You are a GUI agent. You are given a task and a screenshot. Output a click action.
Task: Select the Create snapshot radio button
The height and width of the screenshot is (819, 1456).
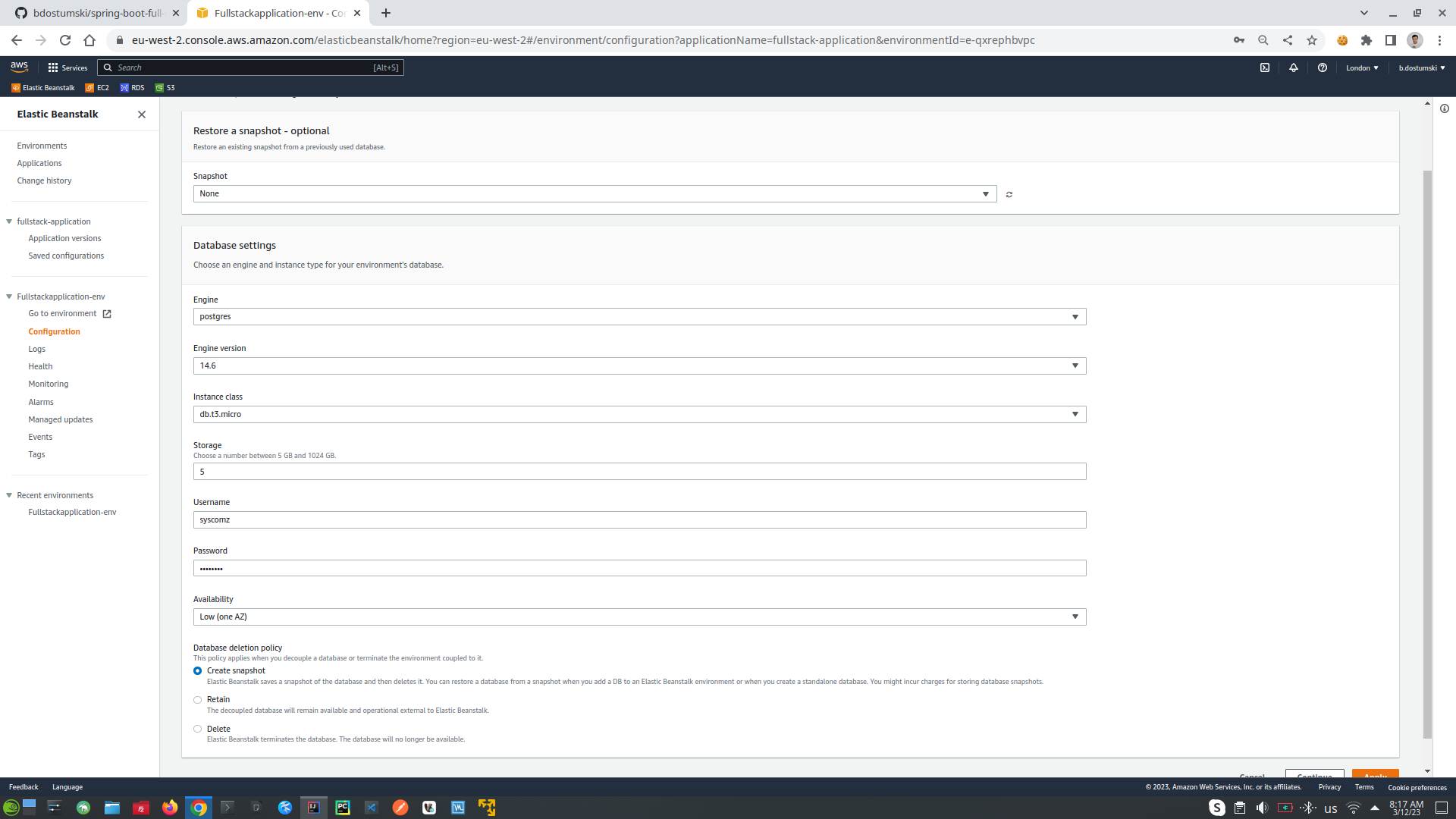pos(198,671)
